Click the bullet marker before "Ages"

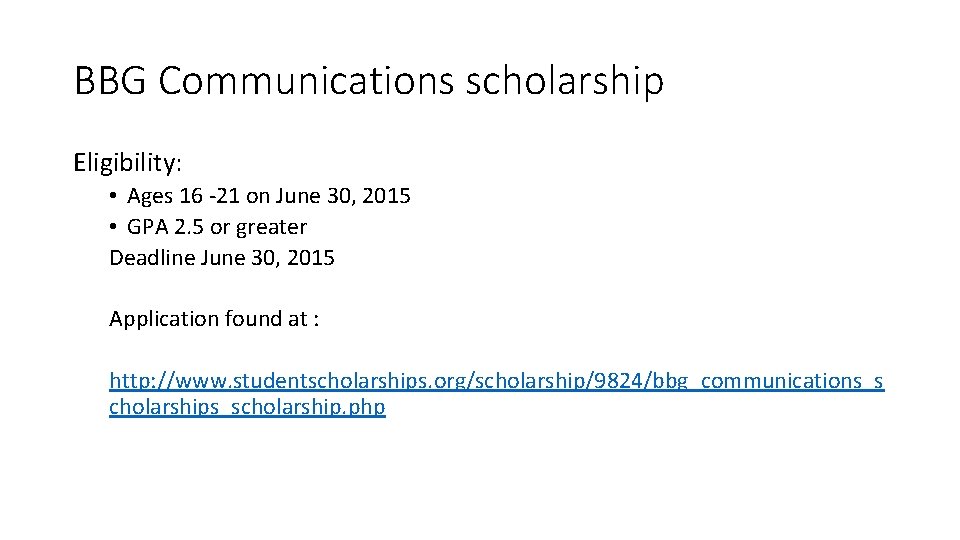point(115,197)
